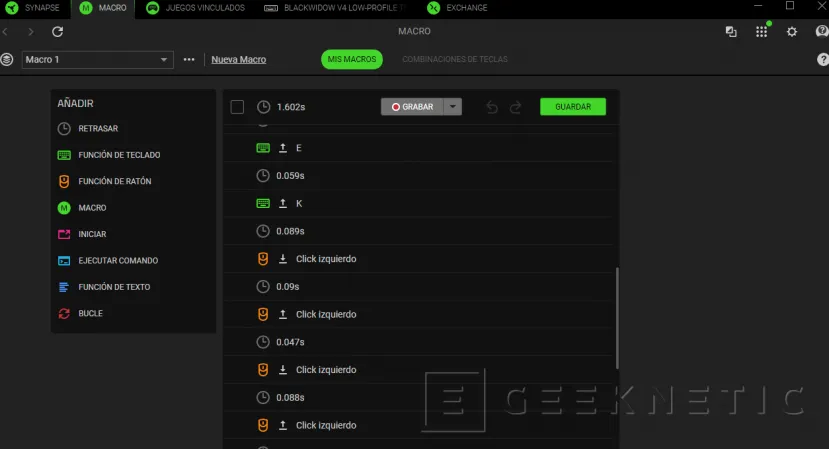
Task: Add a Función de teclado action
Action: [118, 155]
